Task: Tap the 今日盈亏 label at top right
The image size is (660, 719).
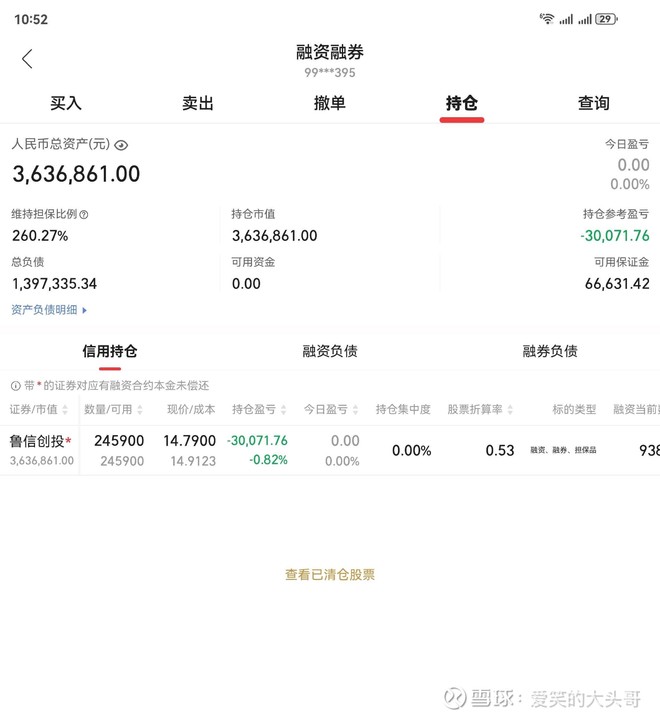Action: 627,144
